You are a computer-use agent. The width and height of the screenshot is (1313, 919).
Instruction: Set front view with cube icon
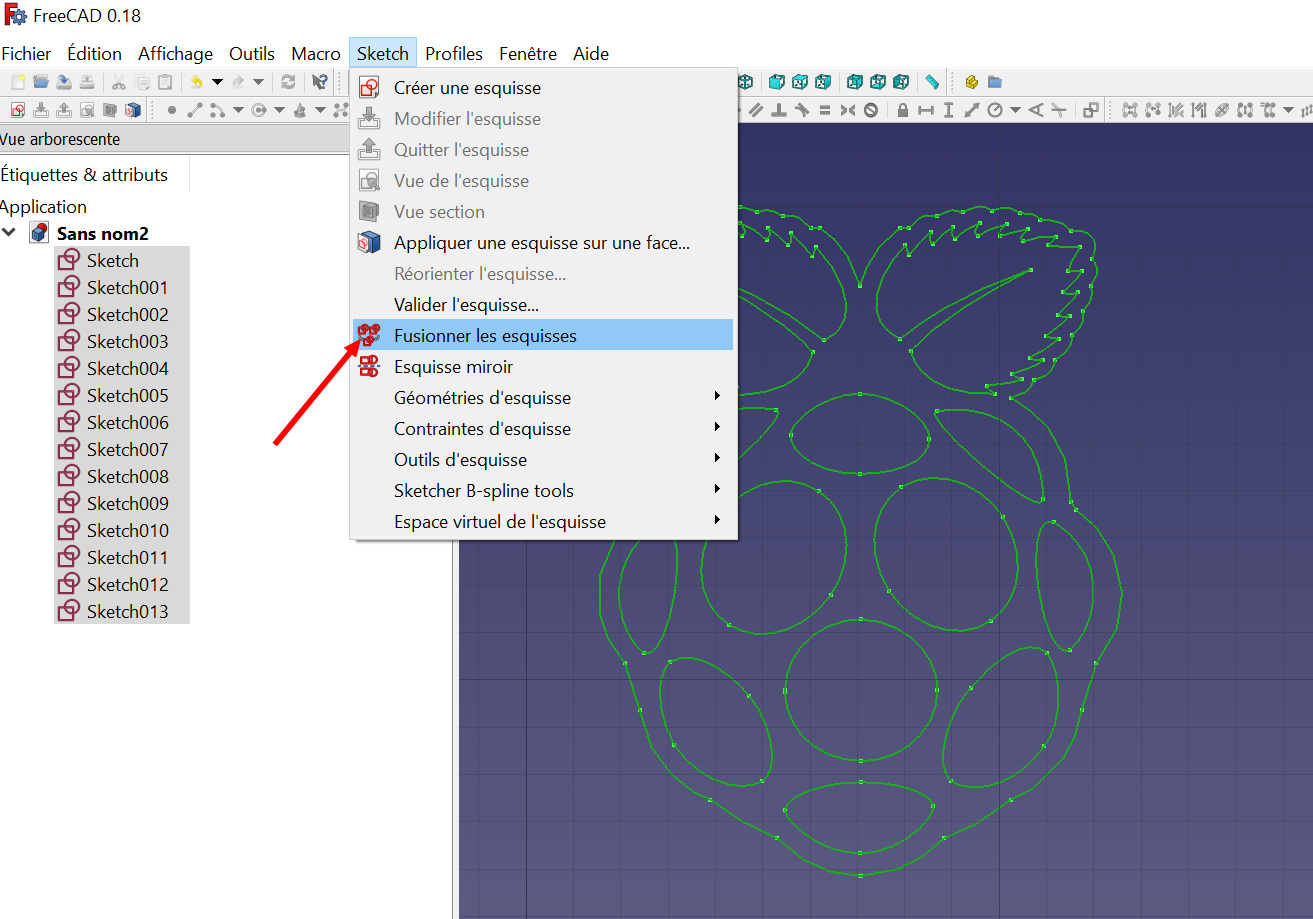(777, 82)
